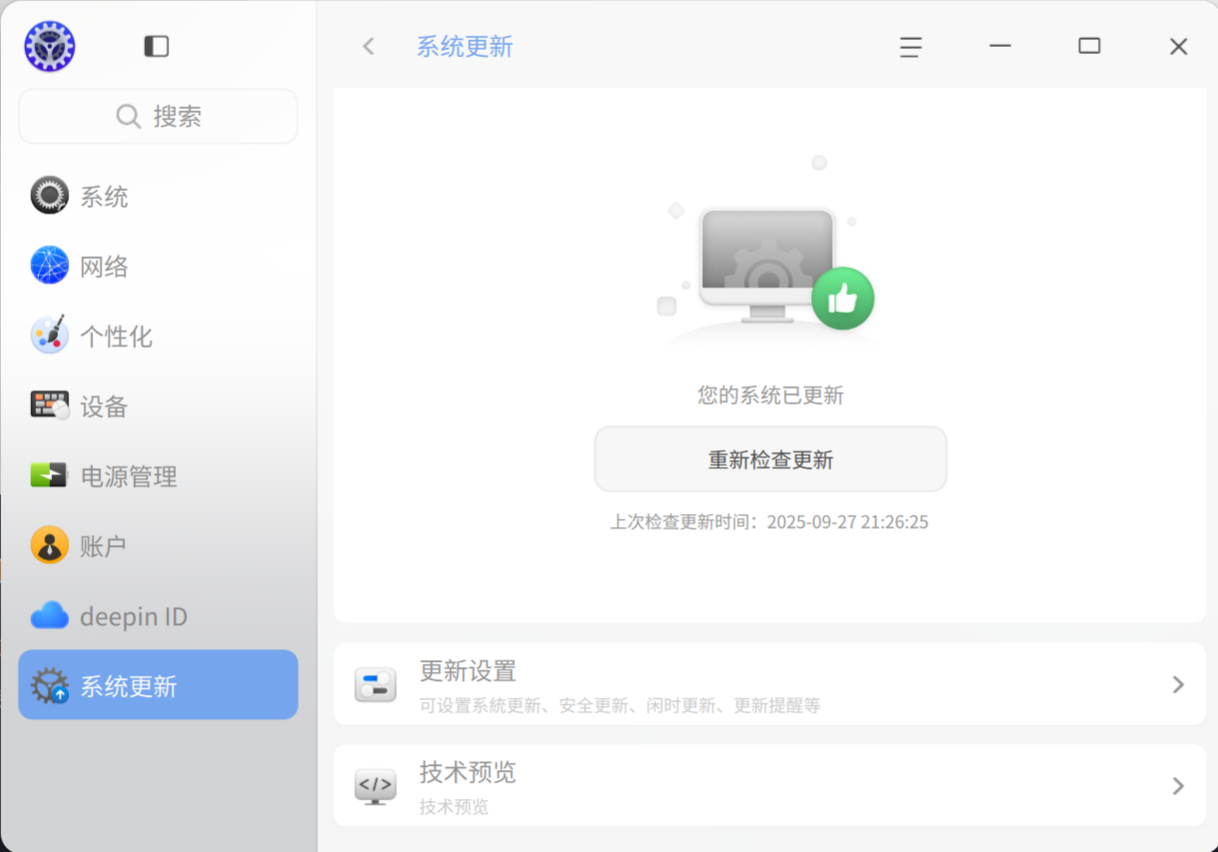Click the 个性化 paint palette icon
The height and width of the screenshot is (852, 1218).
(49, 336)
